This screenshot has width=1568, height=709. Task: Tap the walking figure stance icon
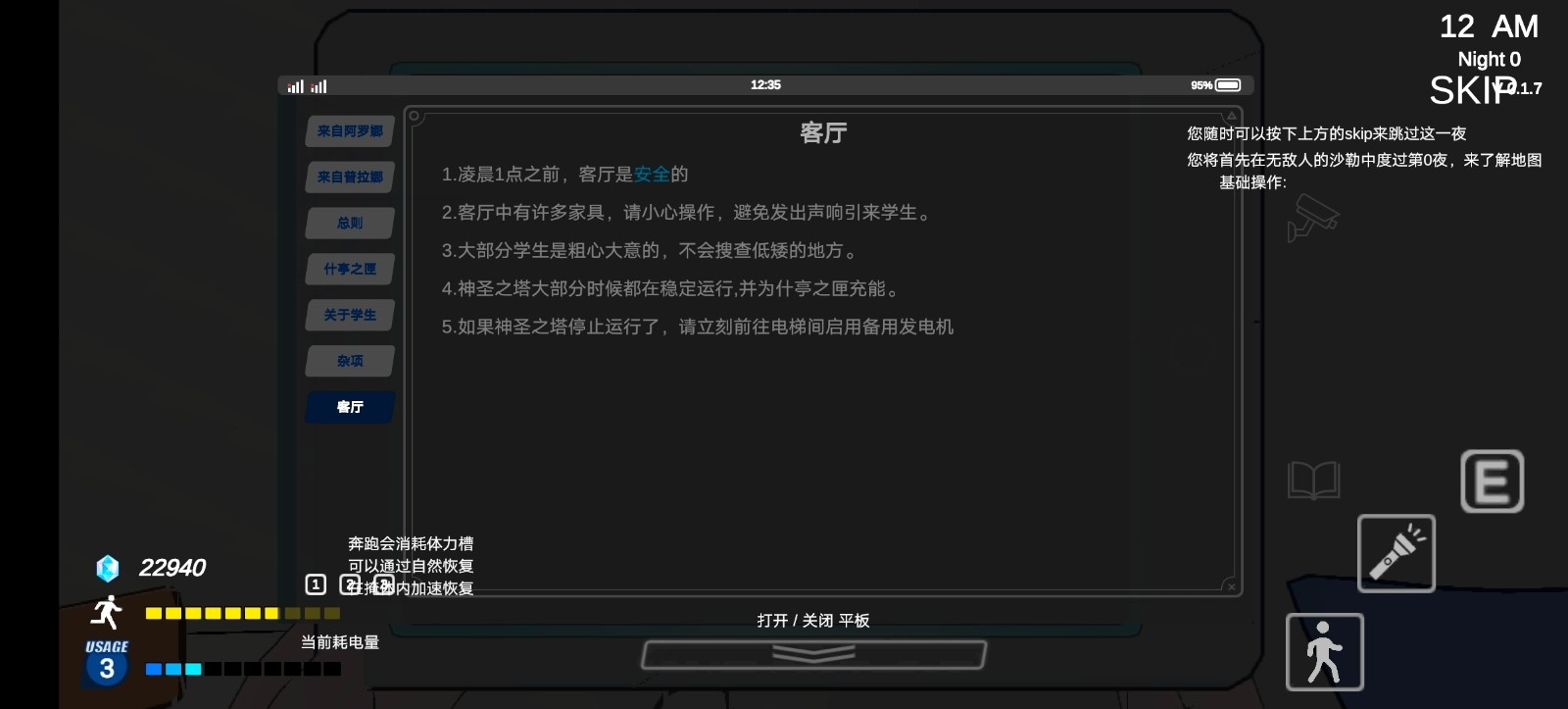pyautogui.click(x=1324, y=652)
